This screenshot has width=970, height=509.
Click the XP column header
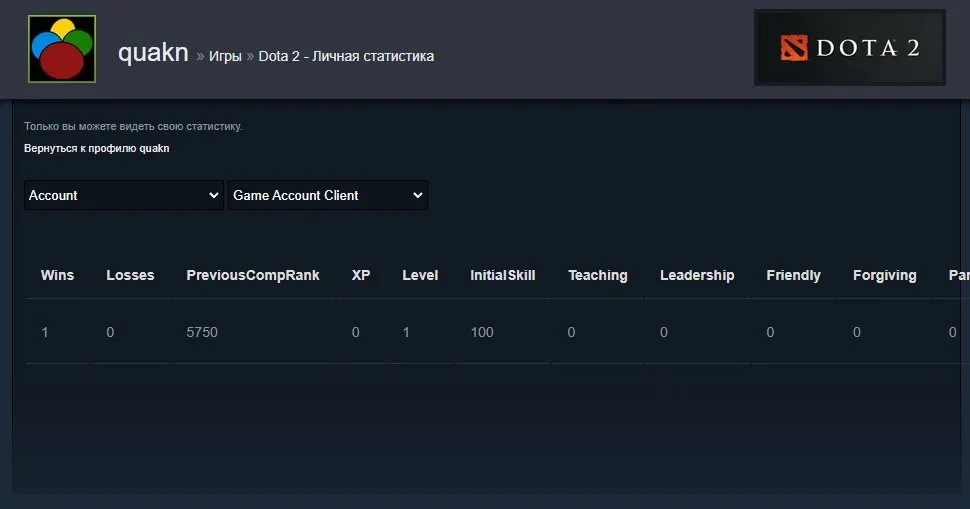coord(361,275)
